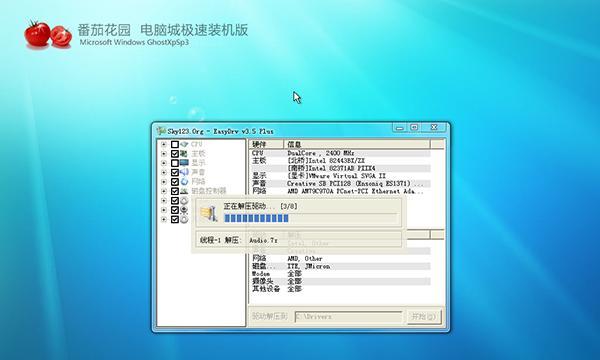Click the display monitor icon (显示)
Viewport: 600px width, 360px height.
click(184, 163)
